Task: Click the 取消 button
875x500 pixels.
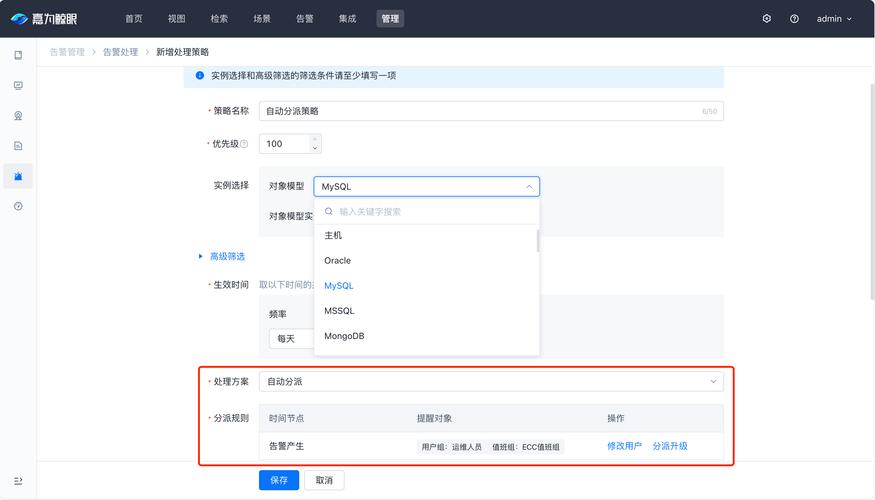Action: [x=324, y=480]
